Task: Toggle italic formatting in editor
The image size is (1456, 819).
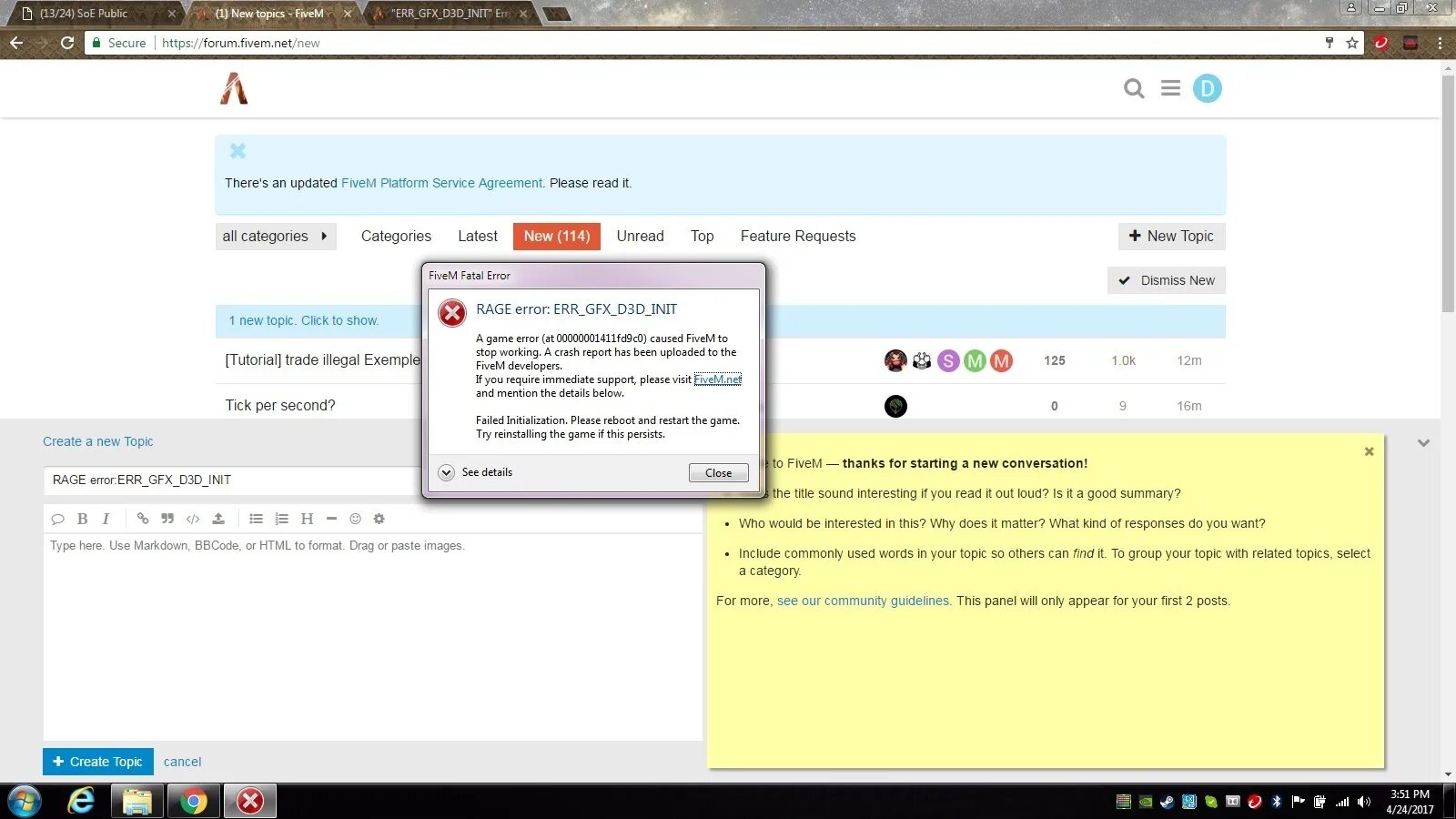Action: 106,519
